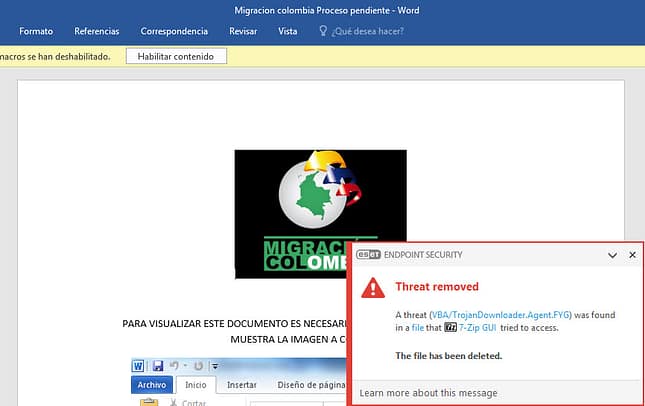Click the Insertar tab in the embedded screenshot
This screenshot has width=645, height=406.
(242, 385)
